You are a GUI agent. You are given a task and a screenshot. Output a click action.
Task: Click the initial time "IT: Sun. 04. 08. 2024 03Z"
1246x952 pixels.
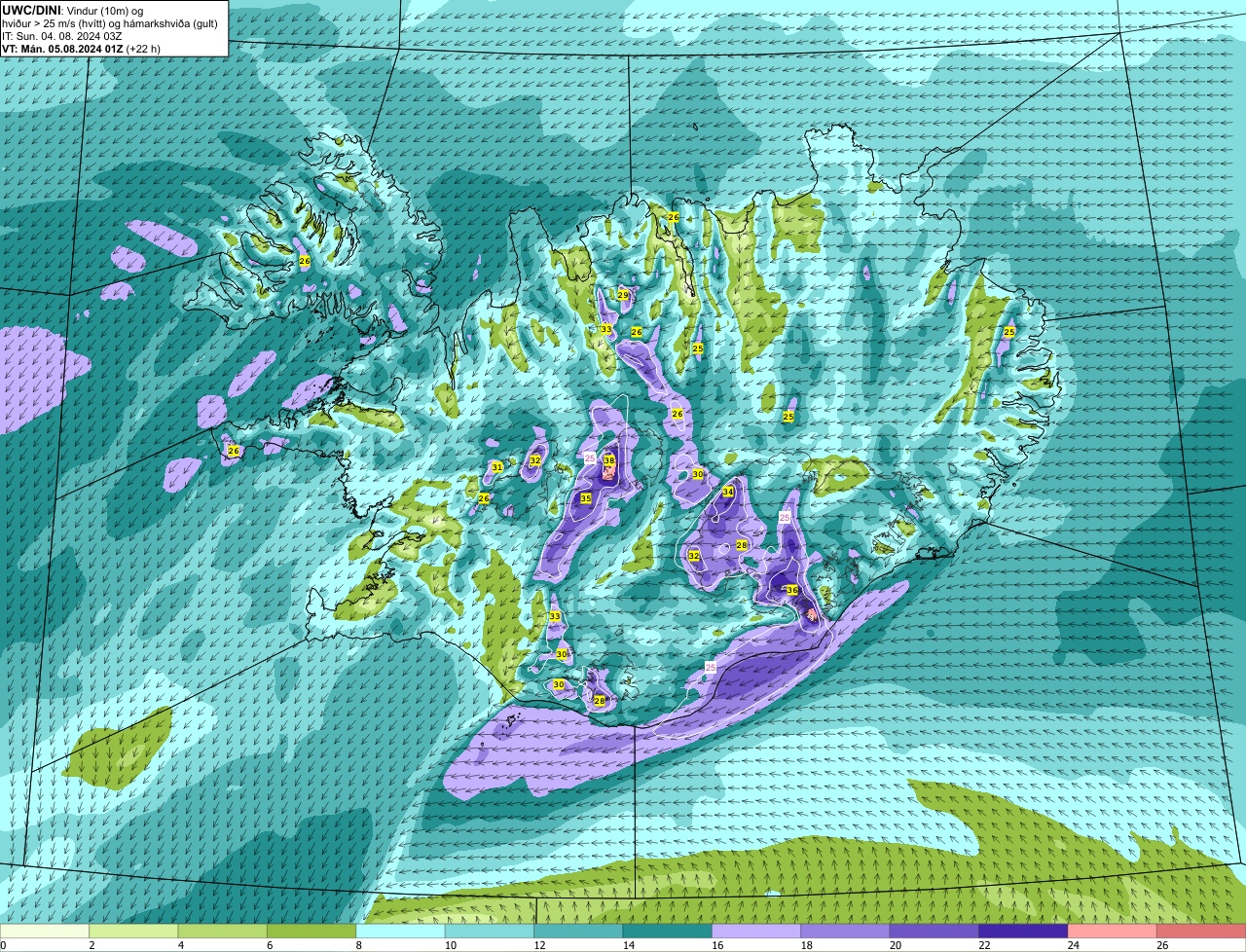point(60,35)
